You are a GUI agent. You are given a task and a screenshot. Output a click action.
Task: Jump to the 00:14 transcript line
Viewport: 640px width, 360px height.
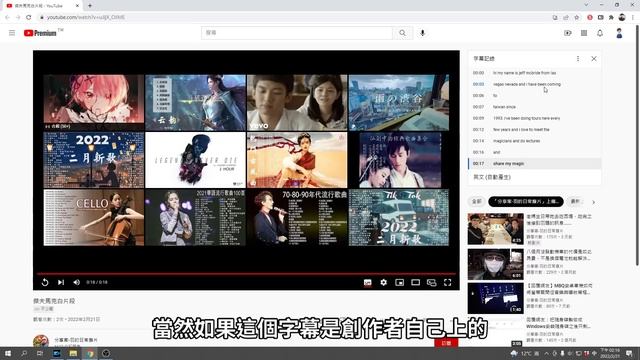tap(534, 141)
